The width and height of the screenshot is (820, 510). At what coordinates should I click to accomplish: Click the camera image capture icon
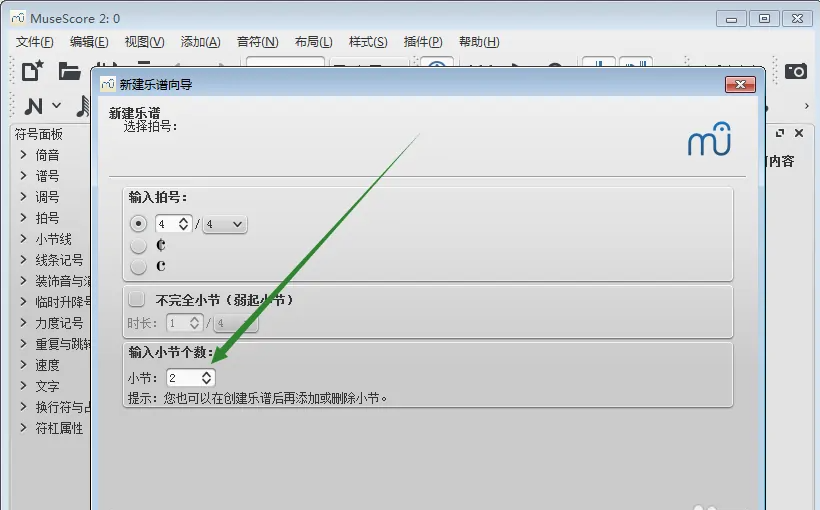(796, 71)
